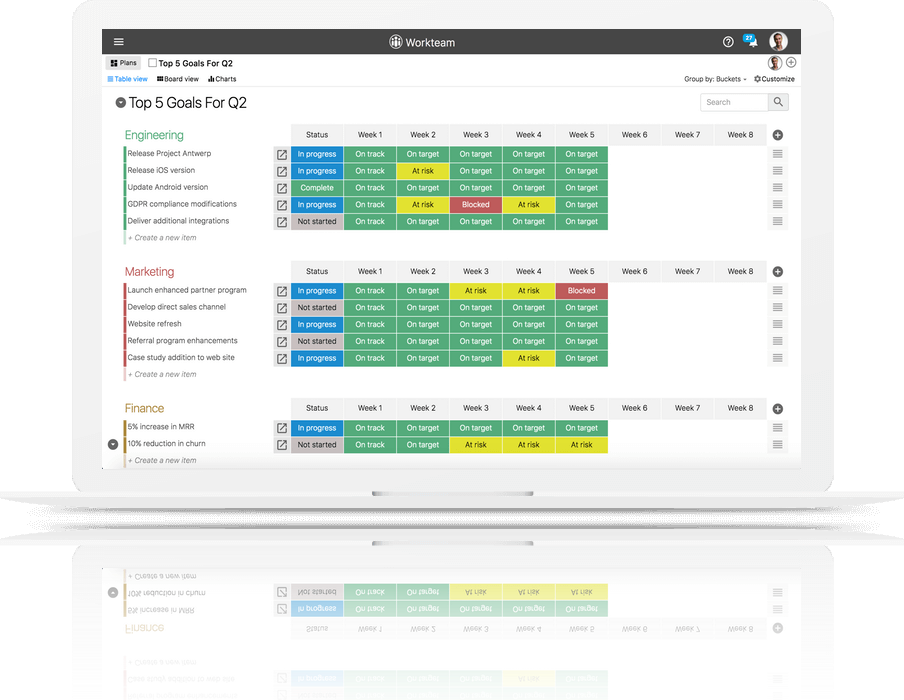Change status of Launch enhanced partner program
The height and width of the screenshot is (700, 904).
(x=317, y=291)
